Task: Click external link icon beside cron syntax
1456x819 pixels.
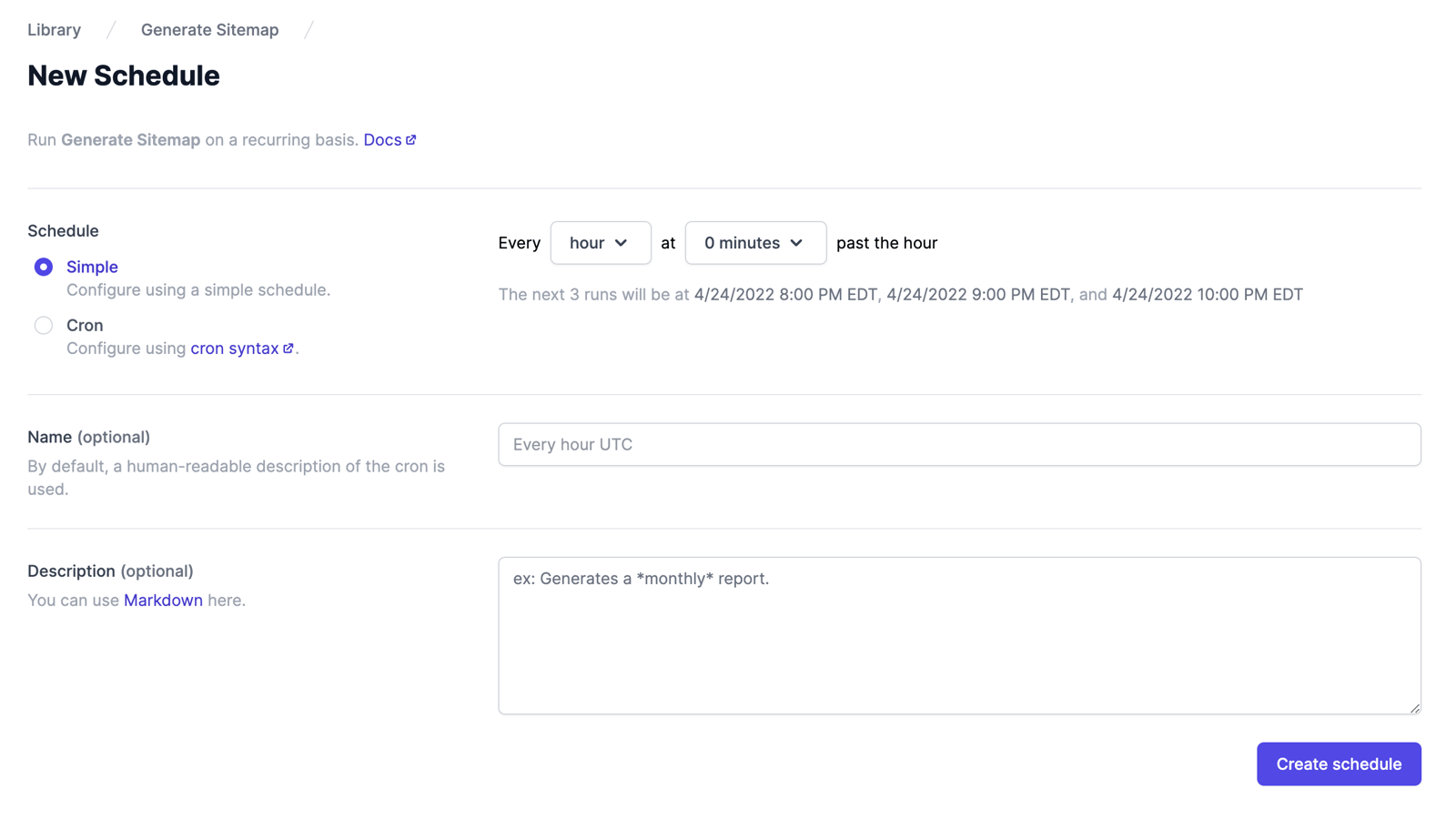Action: [x=288, y=349]
